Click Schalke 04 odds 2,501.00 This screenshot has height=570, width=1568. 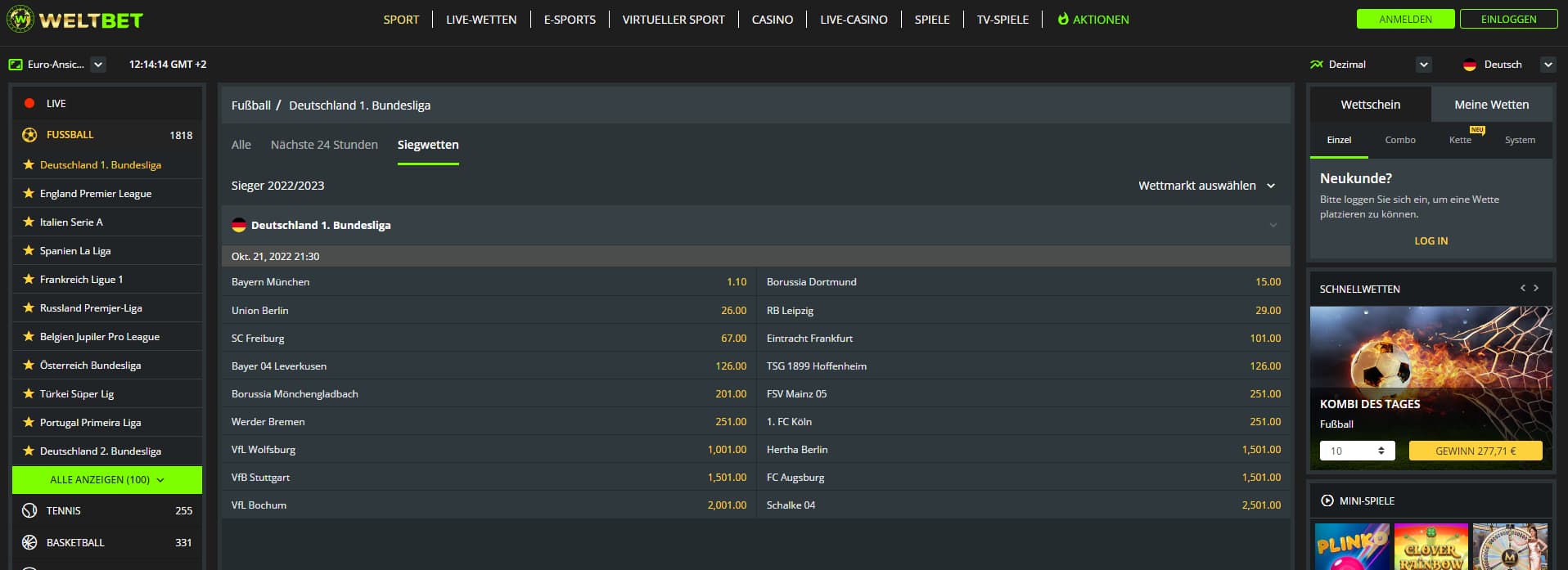(x=1261, y=505)
